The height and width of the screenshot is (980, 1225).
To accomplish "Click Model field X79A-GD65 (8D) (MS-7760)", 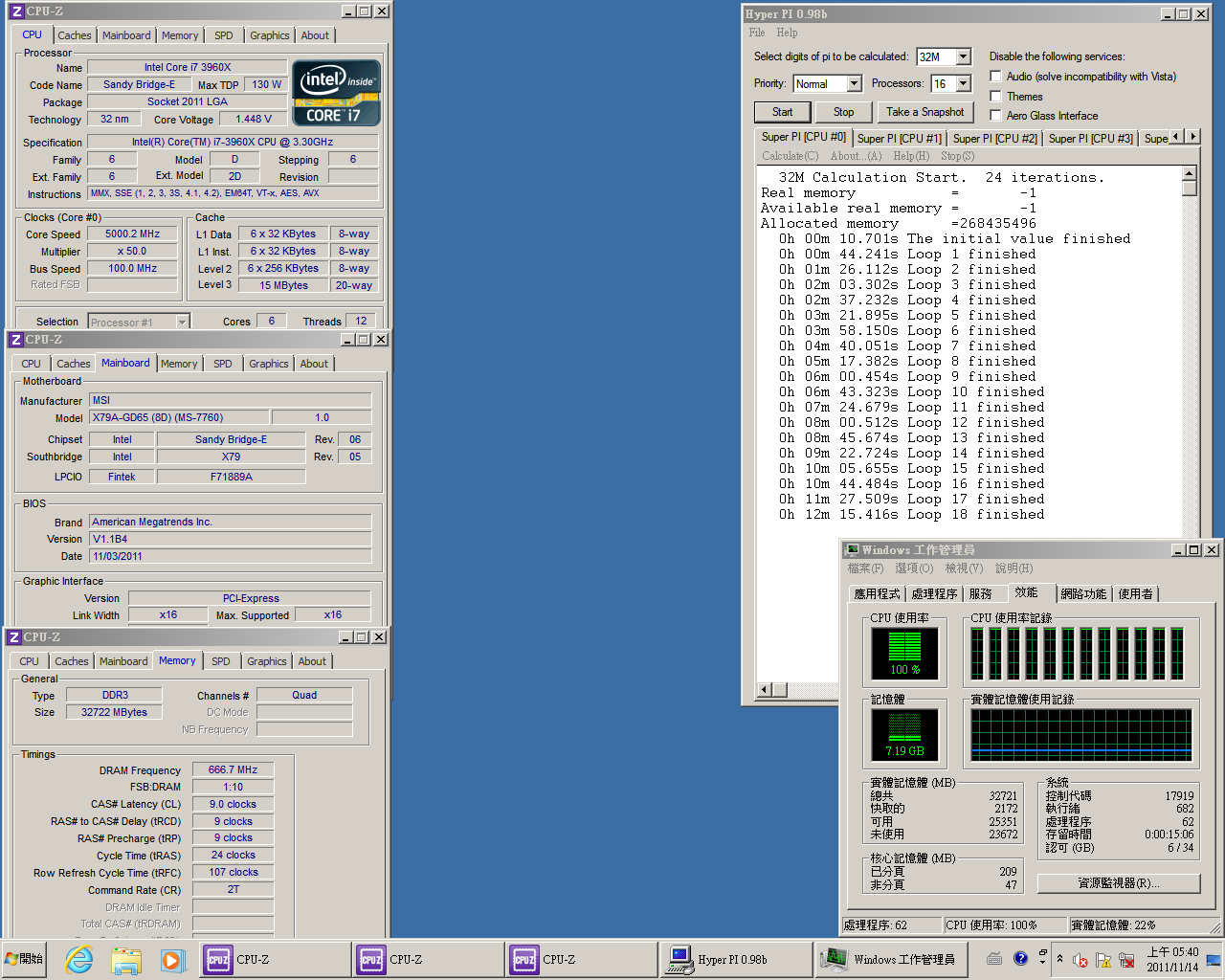I will tap(179, 417).
